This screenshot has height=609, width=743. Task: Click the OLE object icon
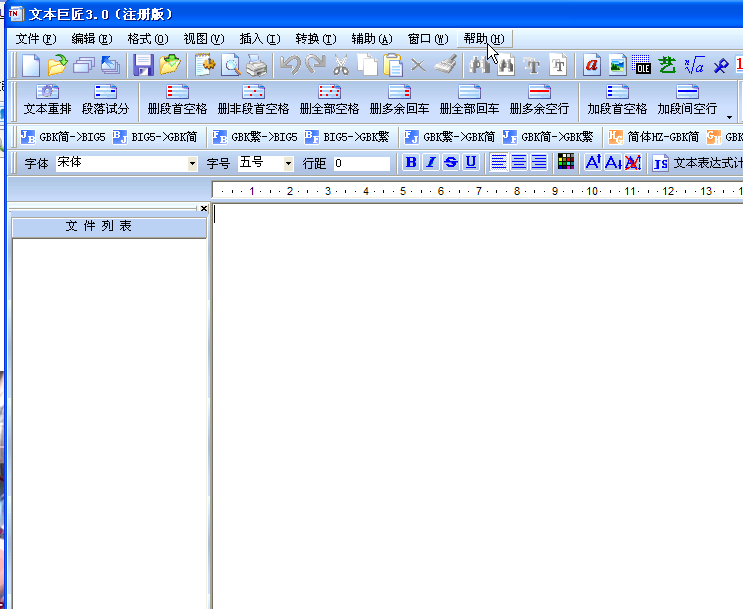(642, 65)
